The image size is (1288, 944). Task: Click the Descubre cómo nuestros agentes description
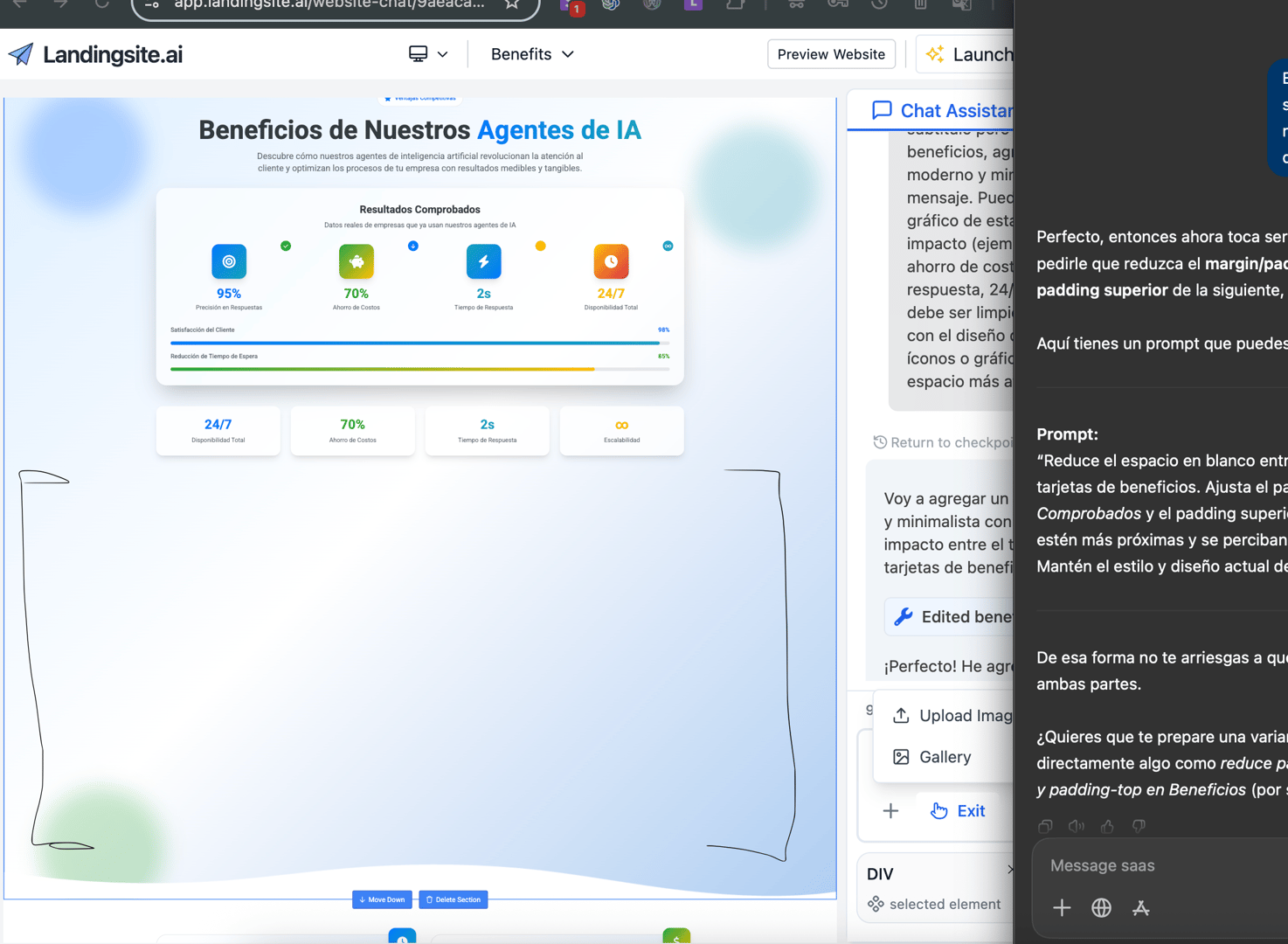[419, 163]
